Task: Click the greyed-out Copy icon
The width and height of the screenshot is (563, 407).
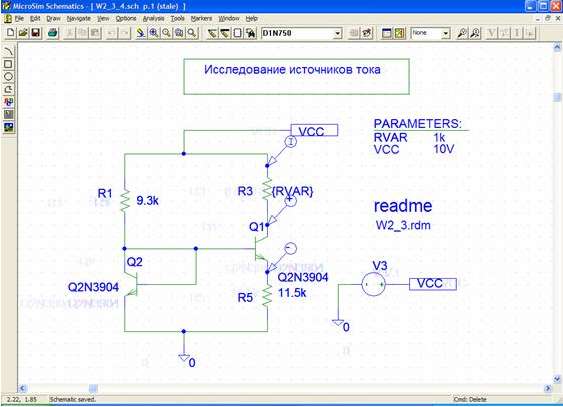Action: pos(83,33)
